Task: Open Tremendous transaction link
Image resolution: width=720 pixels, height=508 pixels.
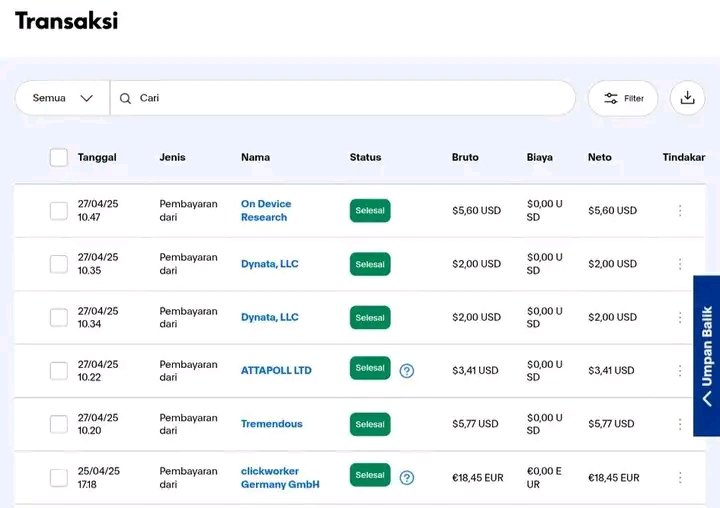Action: 271,424
